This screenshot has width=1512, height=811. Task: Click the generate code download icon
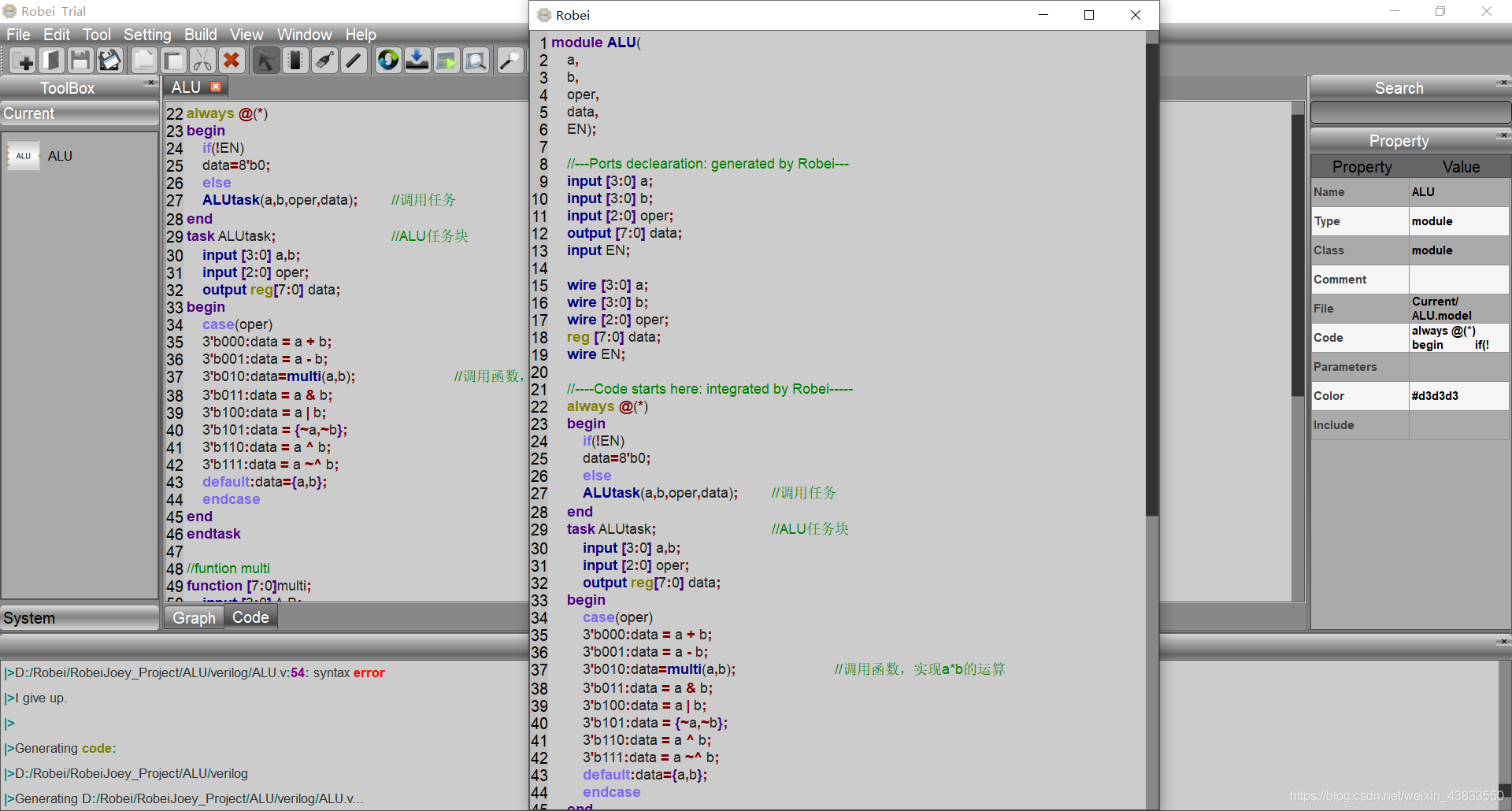(417, 60)
